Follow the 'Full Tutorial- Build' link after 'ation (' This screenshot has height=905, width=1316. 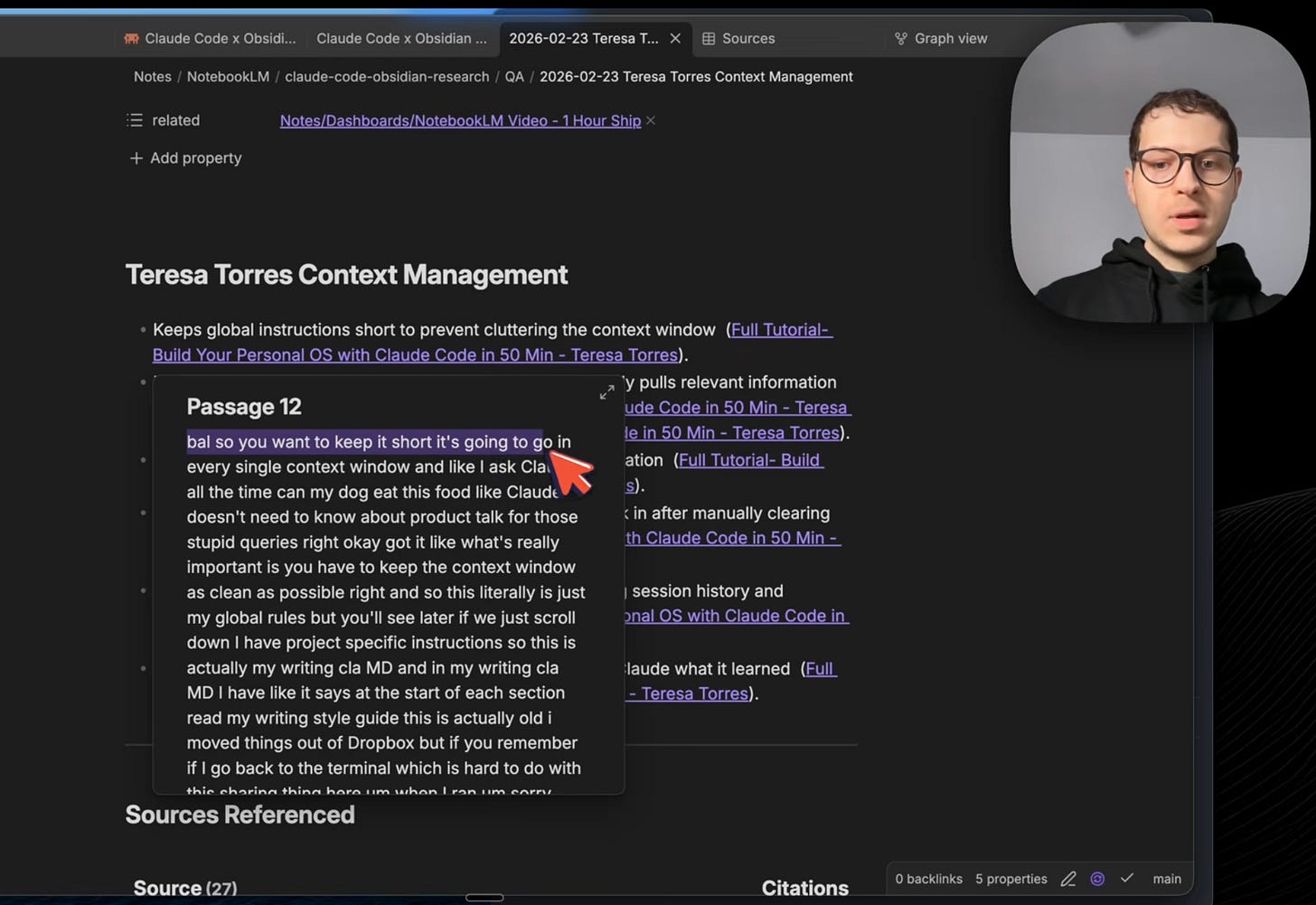click(749, 460)
